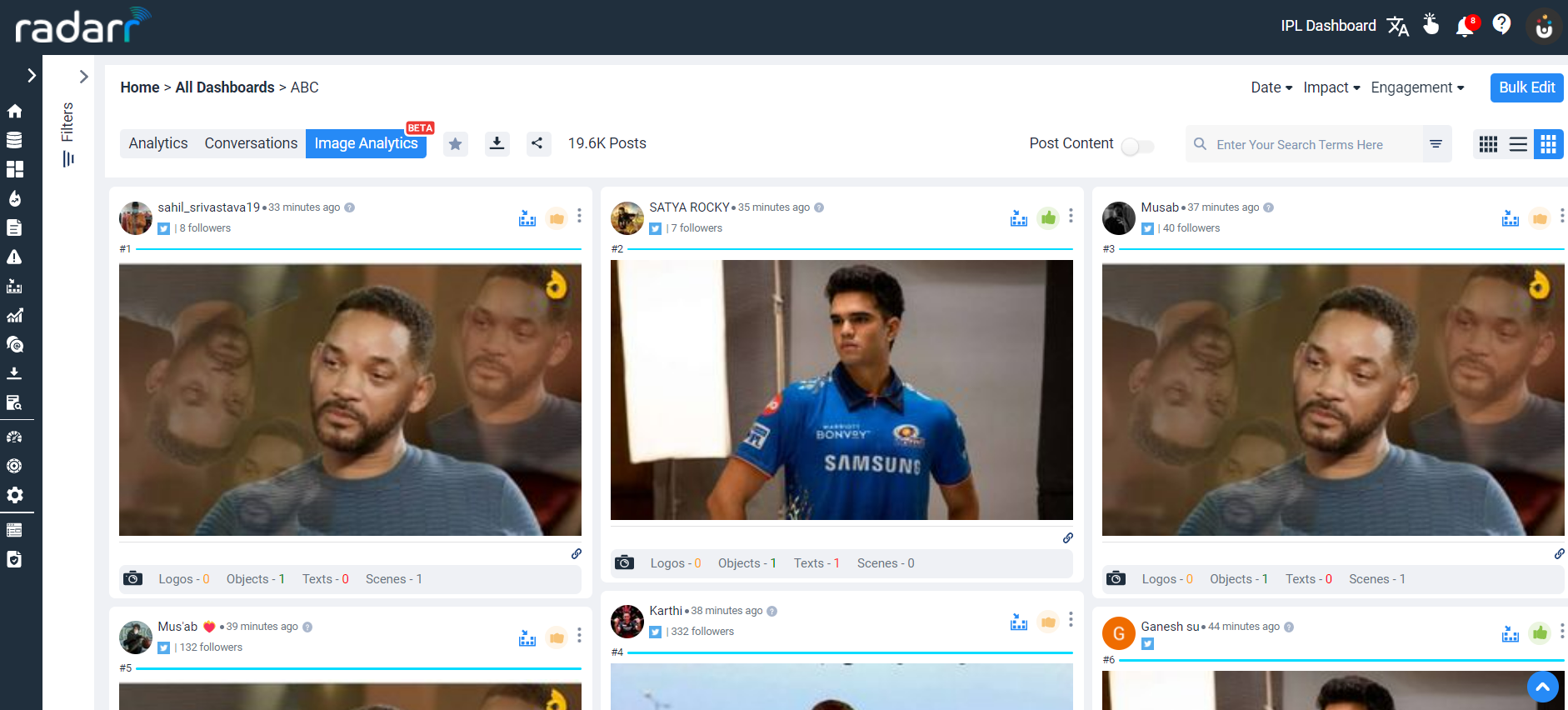Click Ganesh su avatar
Viewport: 1568px width, 710px height.
point(1119,633)
